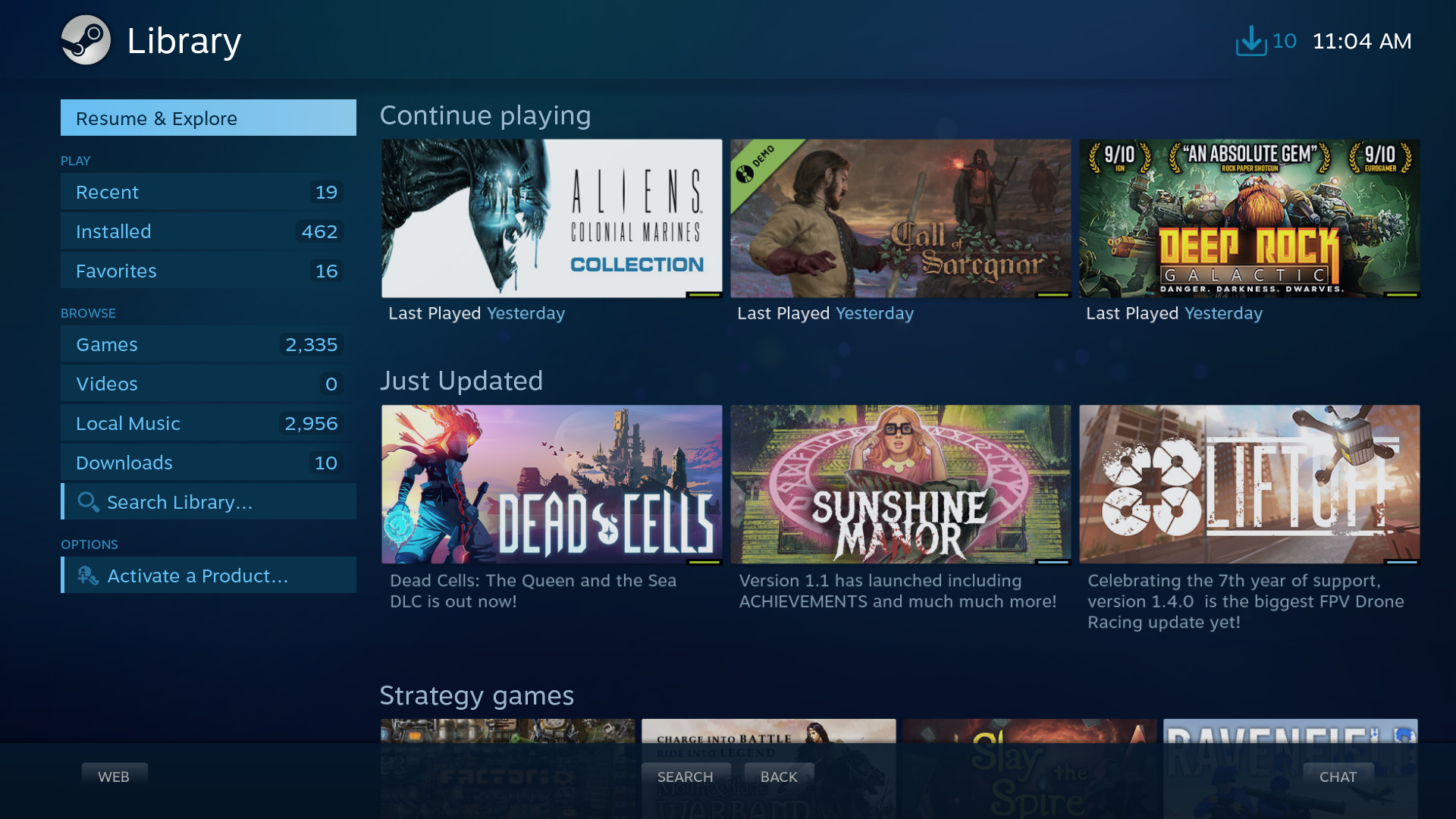The image size is (1456, 819).
Task: Select the Recent games section
Action: (x=207, y=191)
